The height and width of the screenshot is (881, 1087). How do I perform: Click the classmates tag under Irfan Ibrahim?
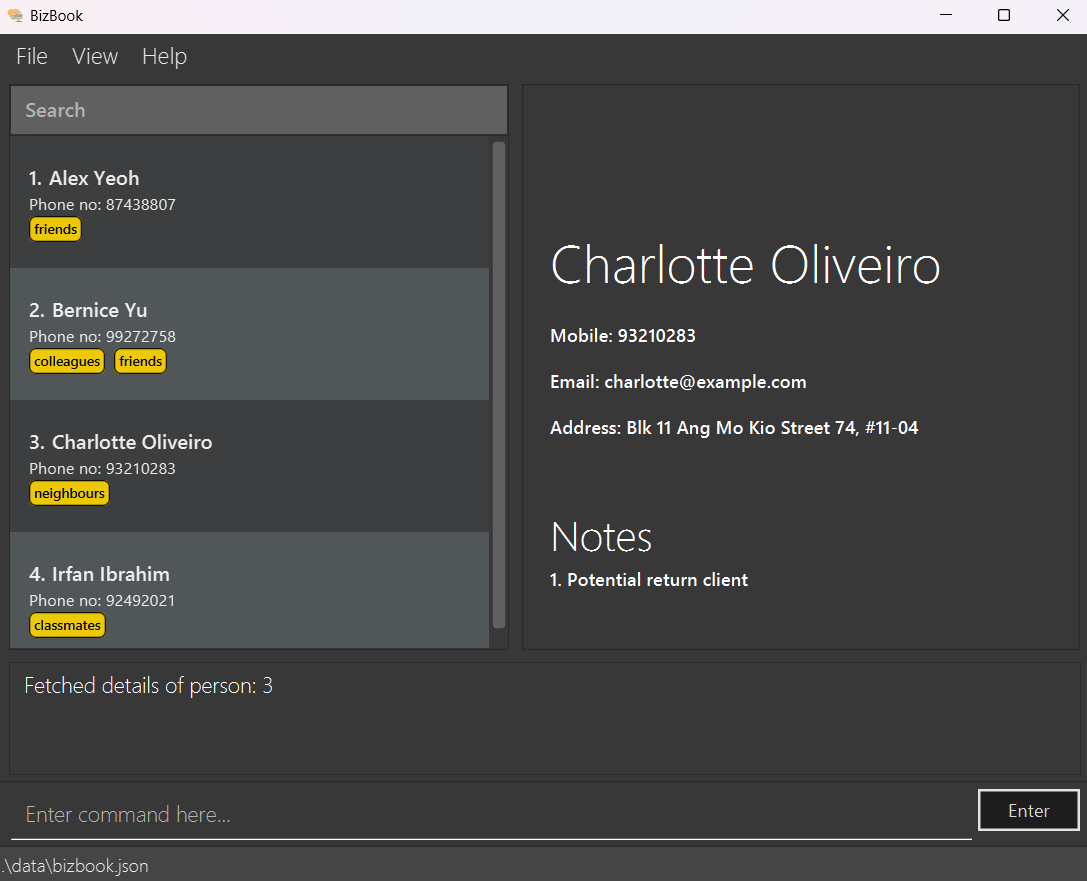[x=67, y=625]
